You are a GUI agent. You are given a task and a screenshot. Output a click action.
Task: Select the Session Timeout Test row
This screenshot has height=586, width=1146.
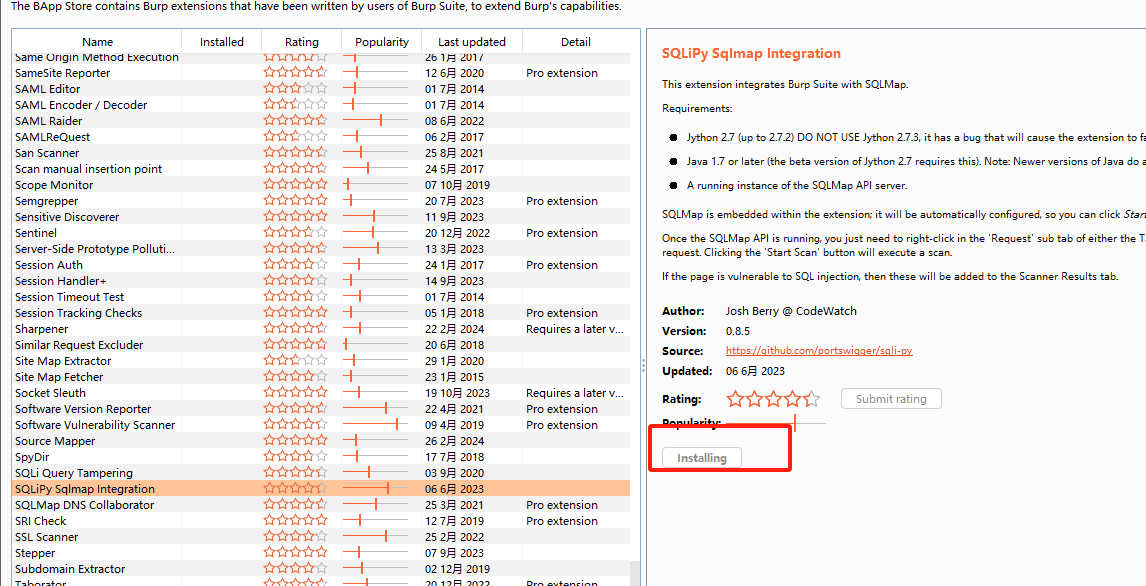pos(322,297)
